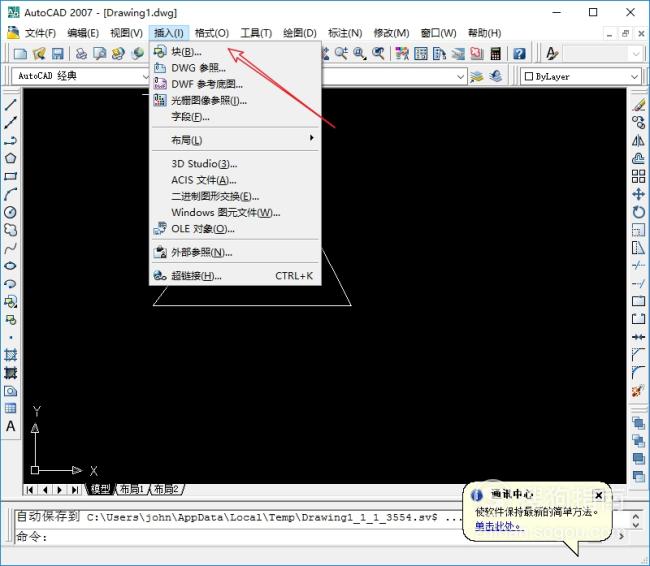Switch to the 布局2 tab
This screenshot has height=566, width=650.
166,489
